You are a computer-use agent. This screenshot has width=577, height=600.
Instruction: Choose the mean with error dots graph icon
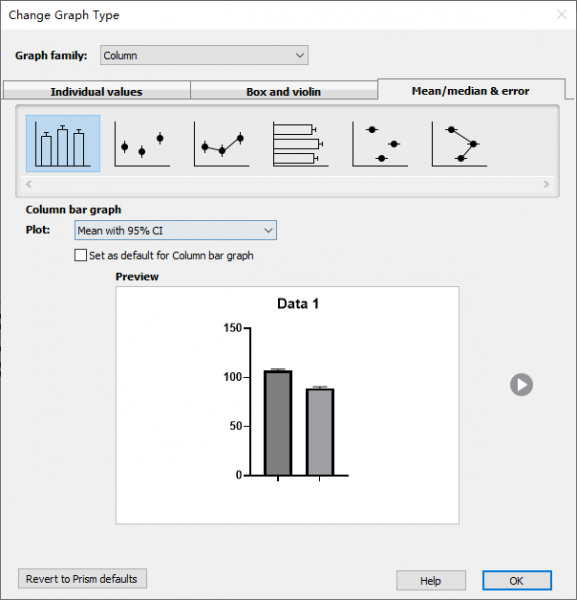pyautogui.click(x=142, y=143)
